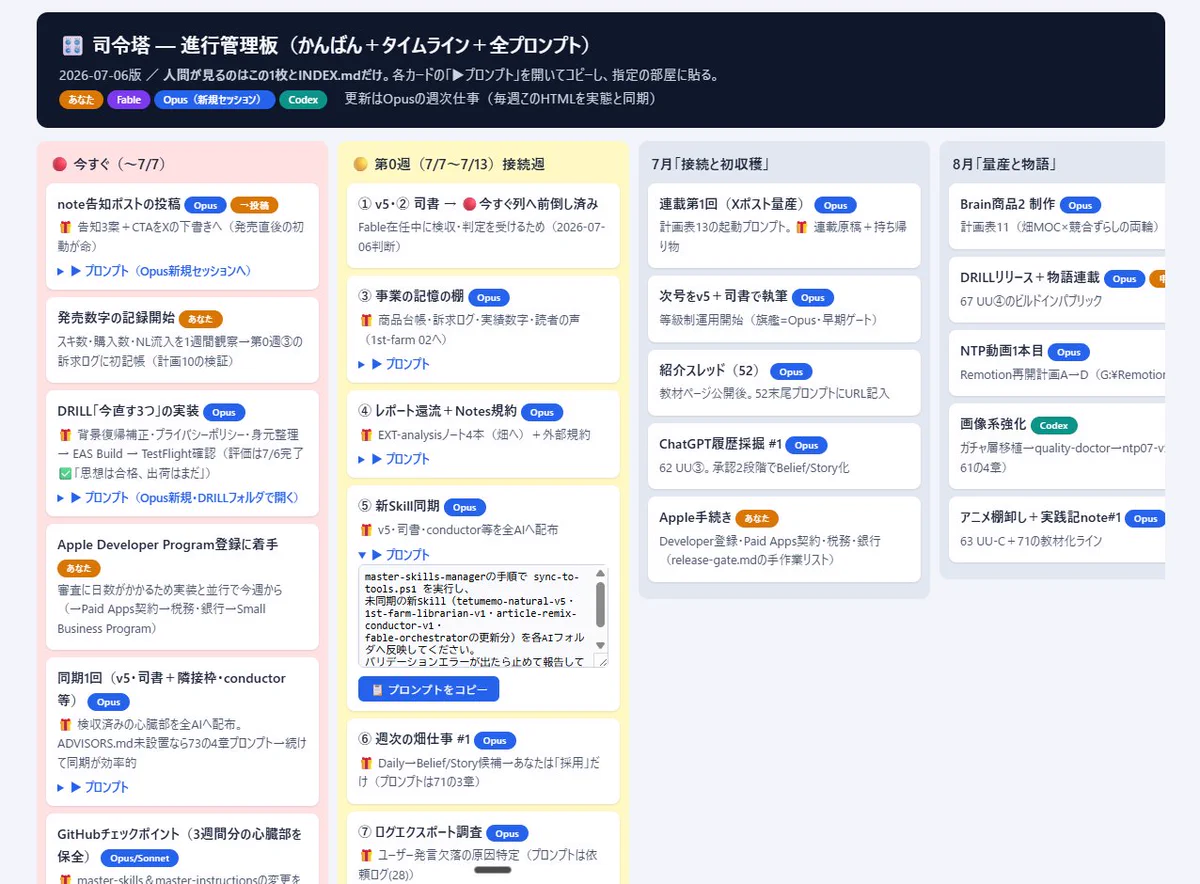
Task: Click the あなた legend badge in the header
Action: click(81, 100)
